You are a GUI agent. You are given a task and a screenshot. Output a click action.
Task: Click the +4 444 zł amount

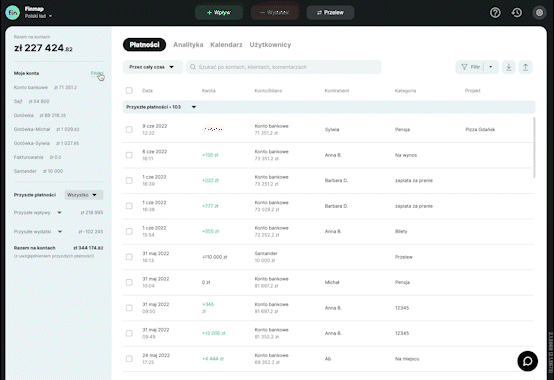[213, 358]
